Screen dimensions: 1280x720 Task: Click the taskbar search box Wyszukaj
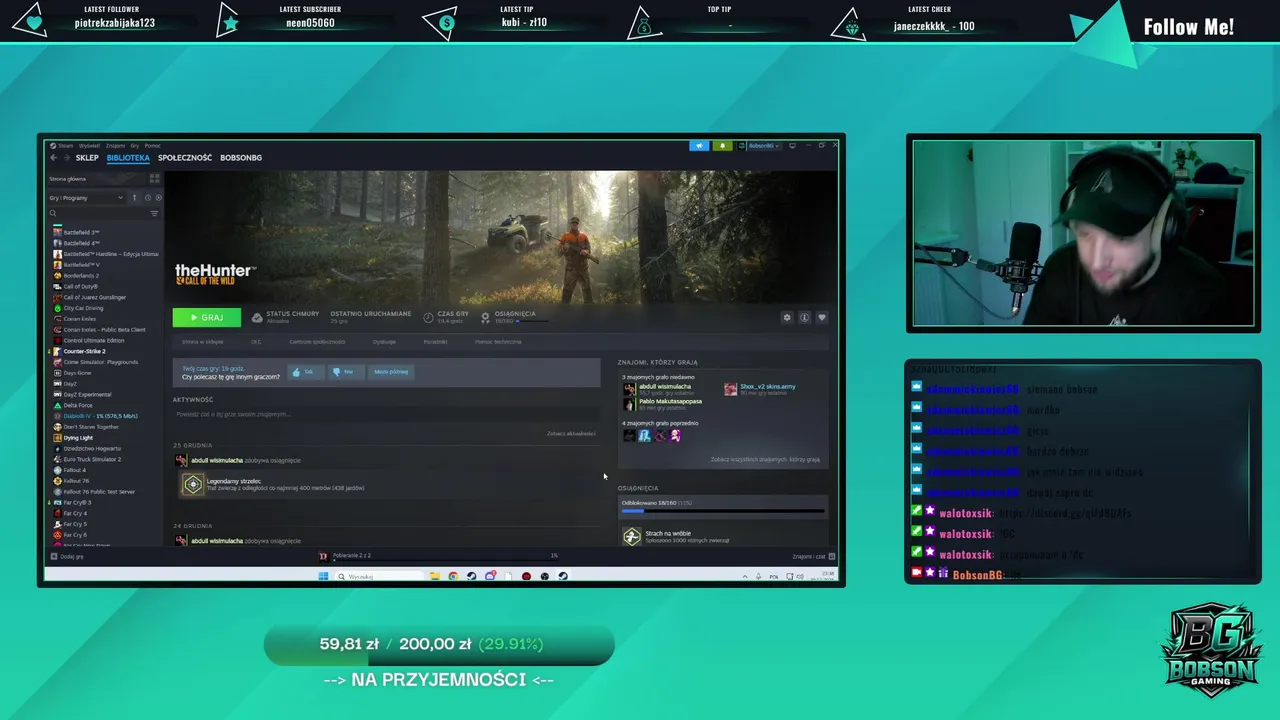(x=379, y=576)
